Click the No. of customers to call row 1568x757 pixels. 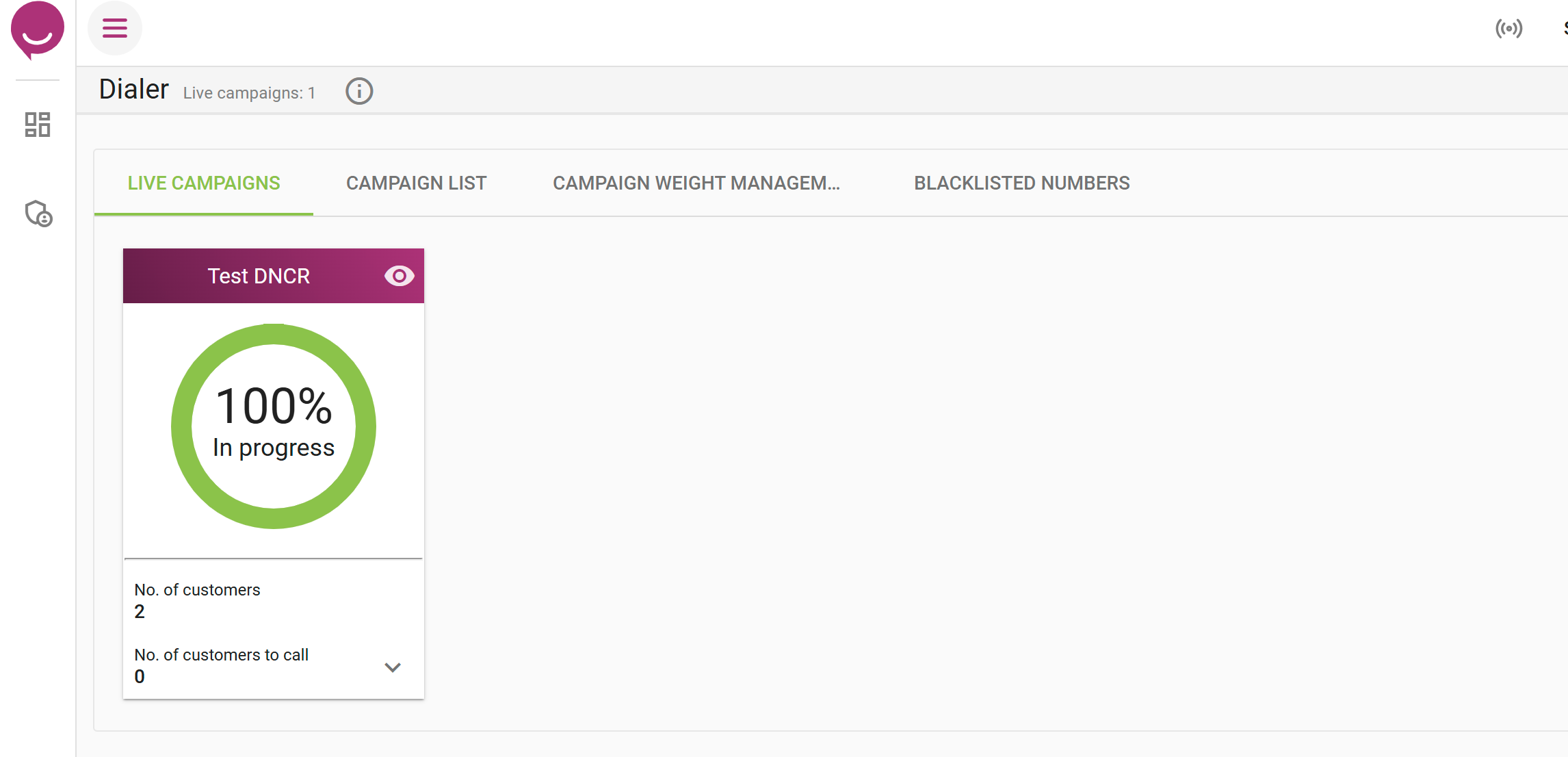[x=273, y=665]
